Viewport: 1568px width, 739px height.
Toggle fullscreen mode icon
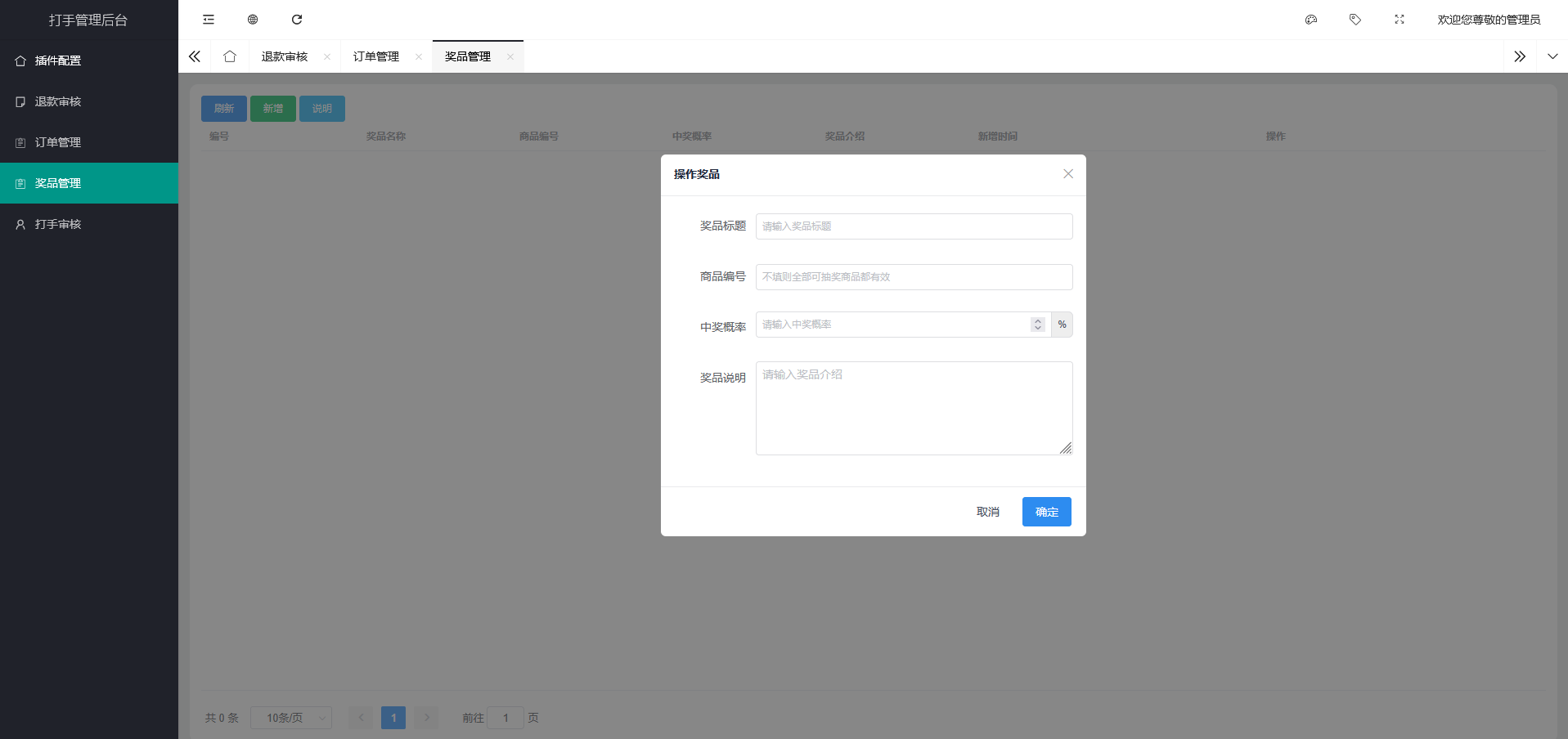(x=1400, y=20)
